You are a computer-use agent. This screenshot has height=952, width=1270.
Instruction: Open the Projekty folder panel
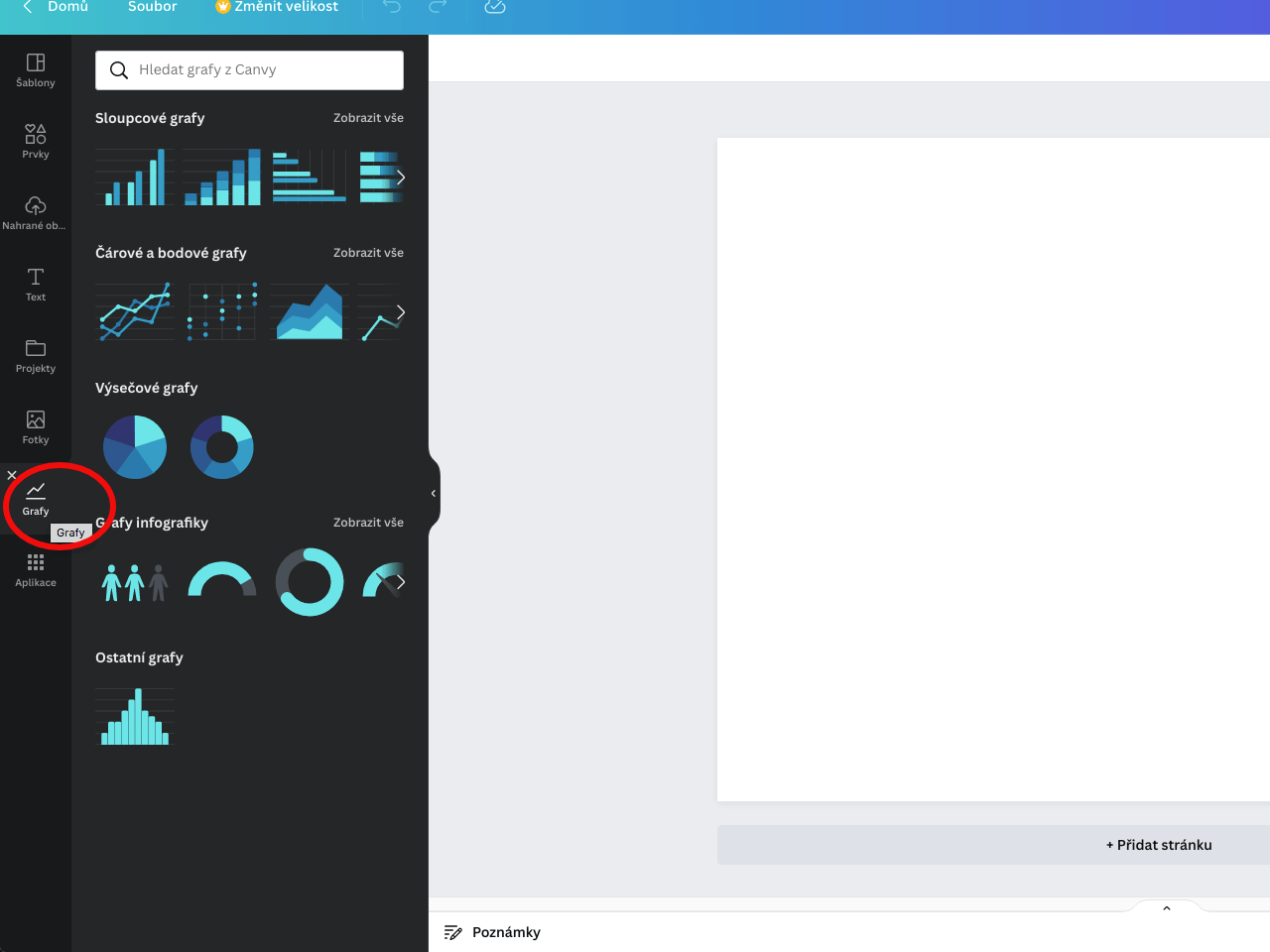(36, 356)
